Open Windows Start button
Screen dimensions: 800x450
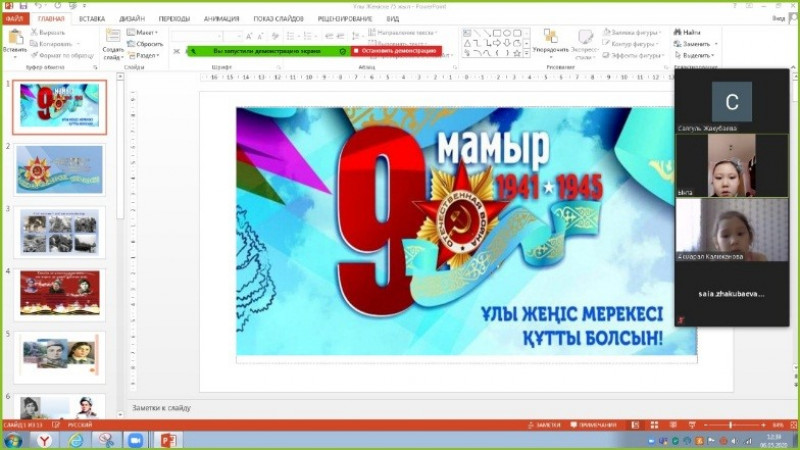coord(12,440)
